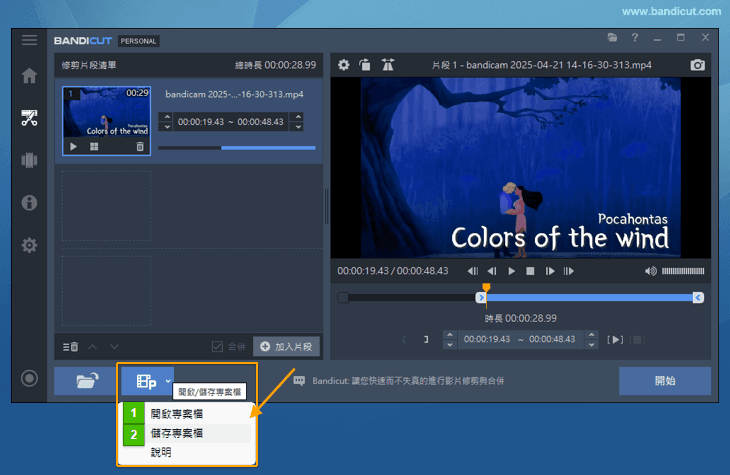Viewport: 730px width, 475px height.
Task: Mute the speaker volume icon
Action: pos(650,271)
